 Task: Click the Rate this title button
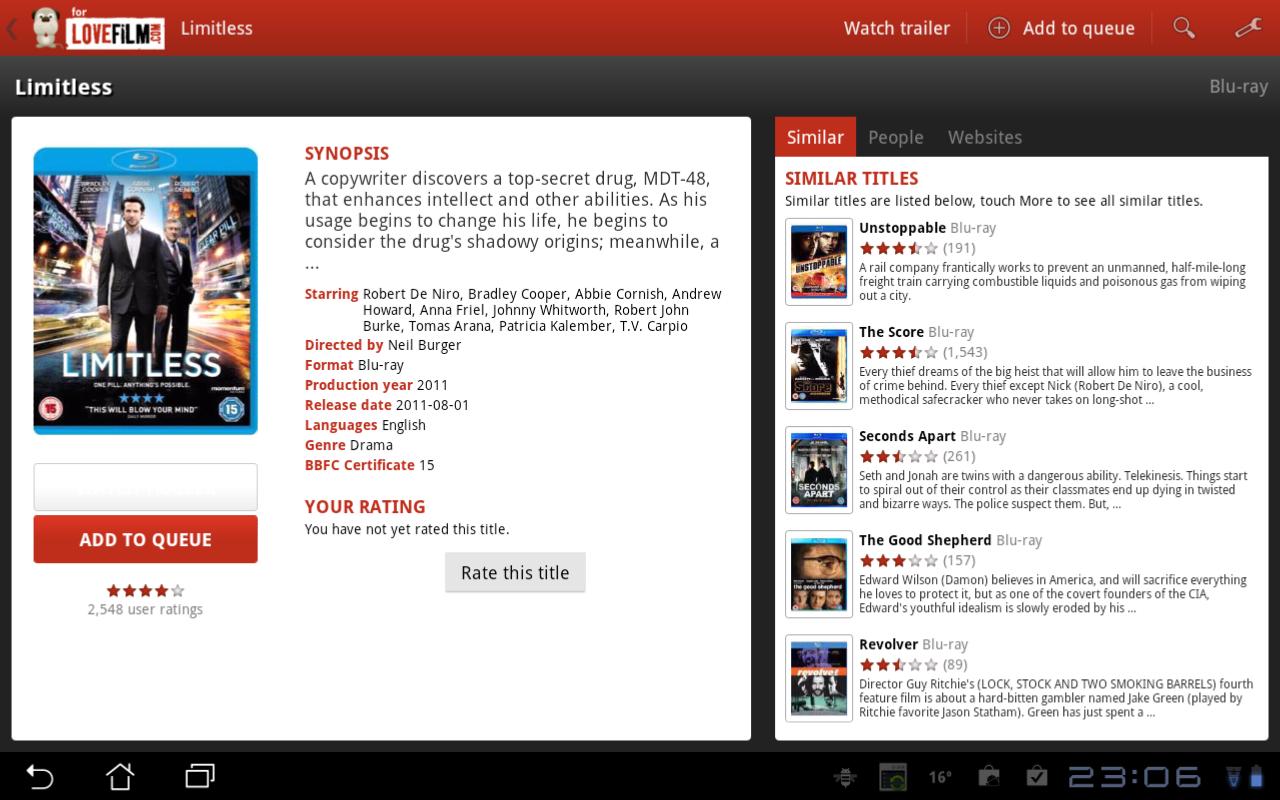(x=515, y=573)
